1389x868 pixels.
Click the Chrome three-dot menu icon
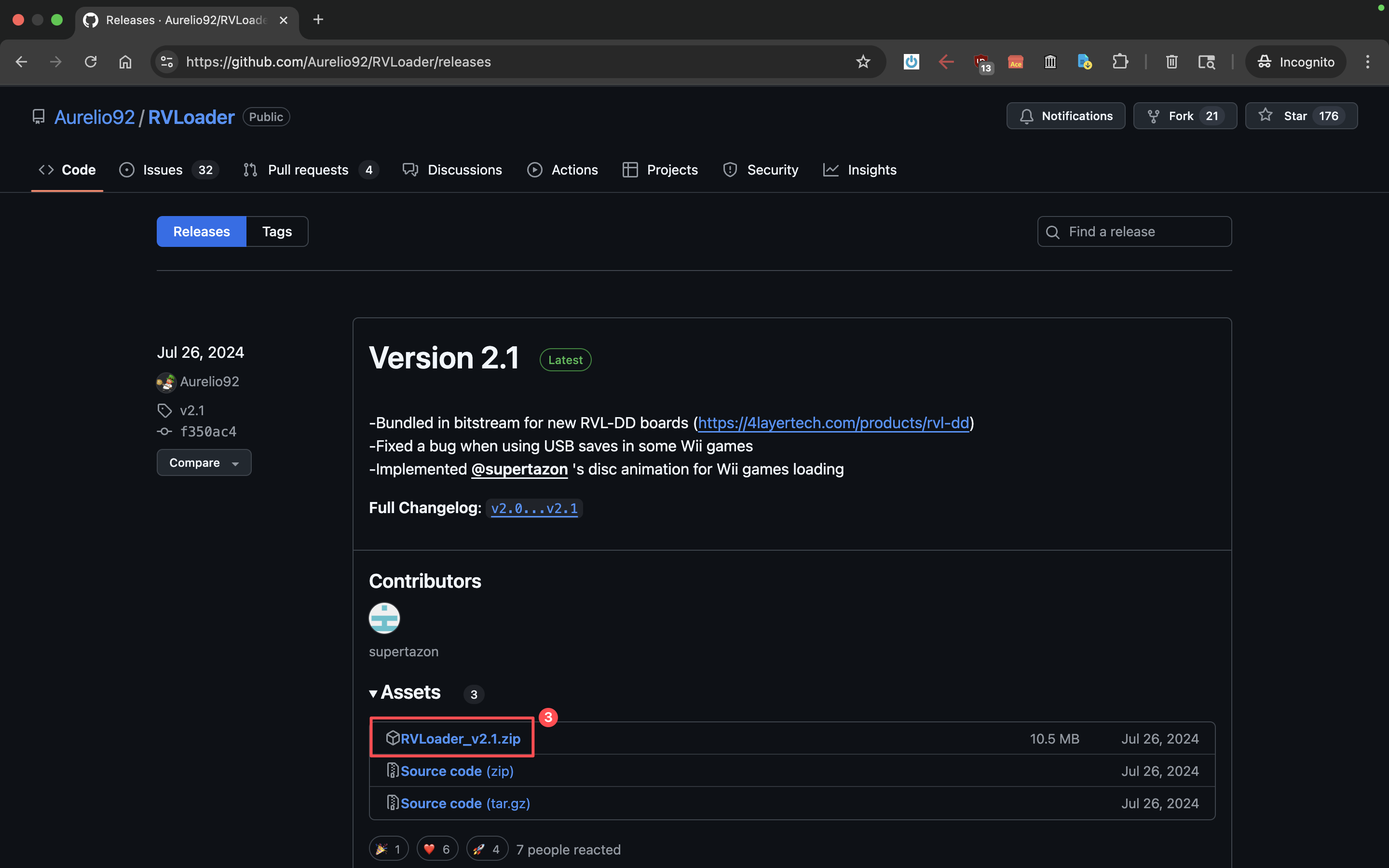pos(1367,61)
